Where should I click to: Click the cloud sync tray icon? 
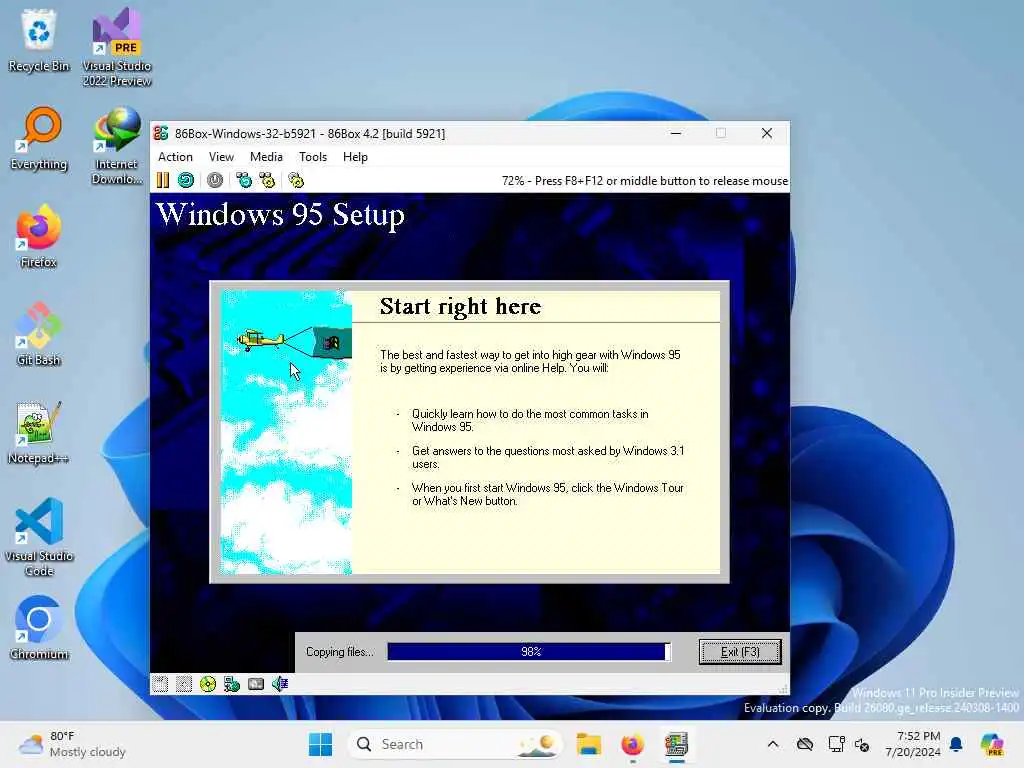[x=805, y=744]
